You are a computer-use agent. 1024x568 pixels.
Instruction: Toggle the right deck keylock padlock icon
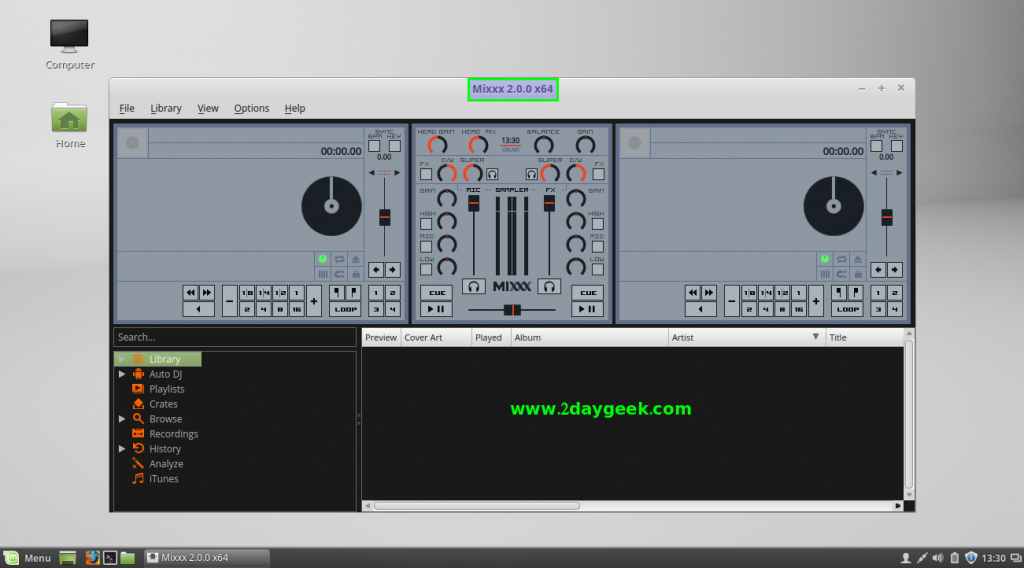tap(858, 274)
